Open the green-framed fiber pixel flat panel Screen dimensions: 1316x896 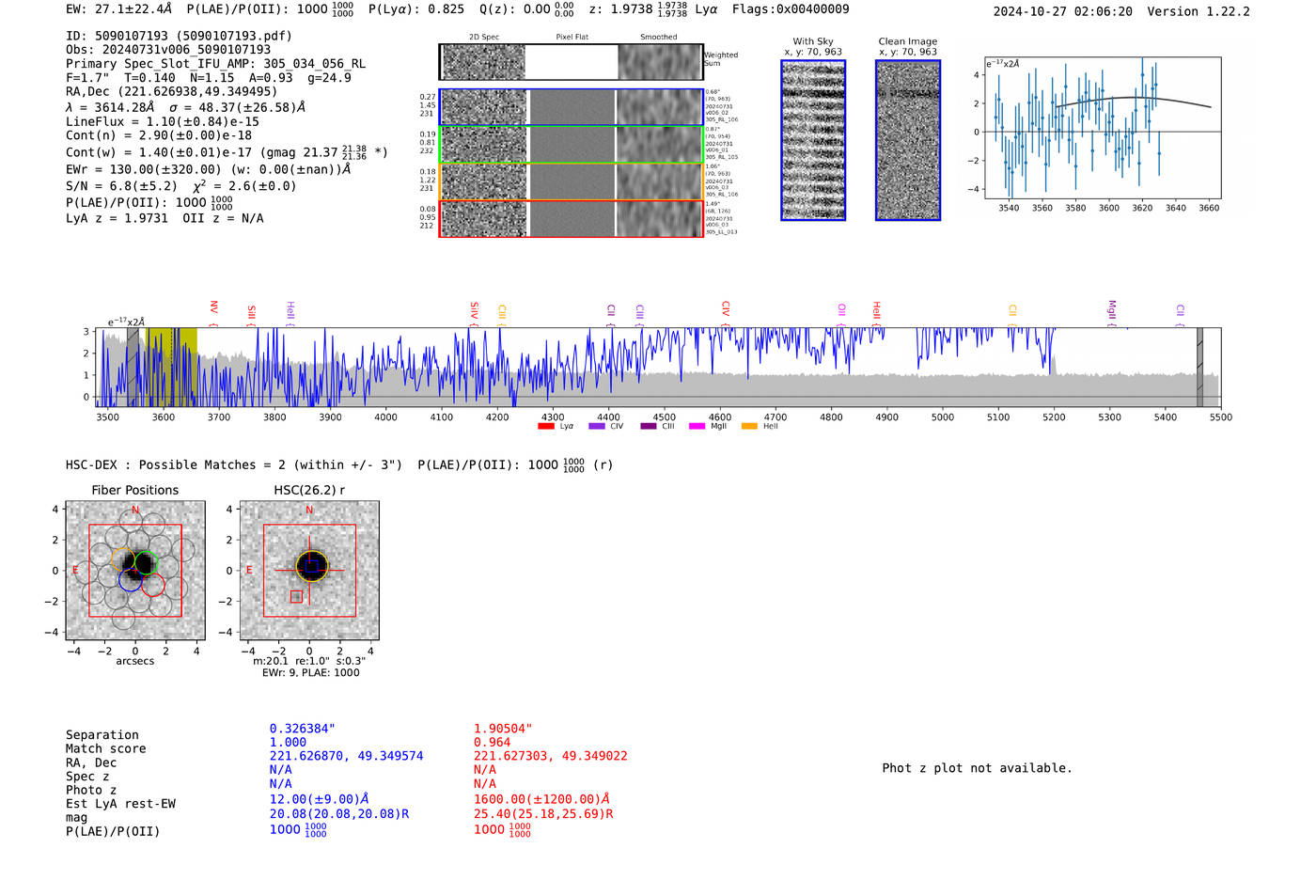point(572,145)
